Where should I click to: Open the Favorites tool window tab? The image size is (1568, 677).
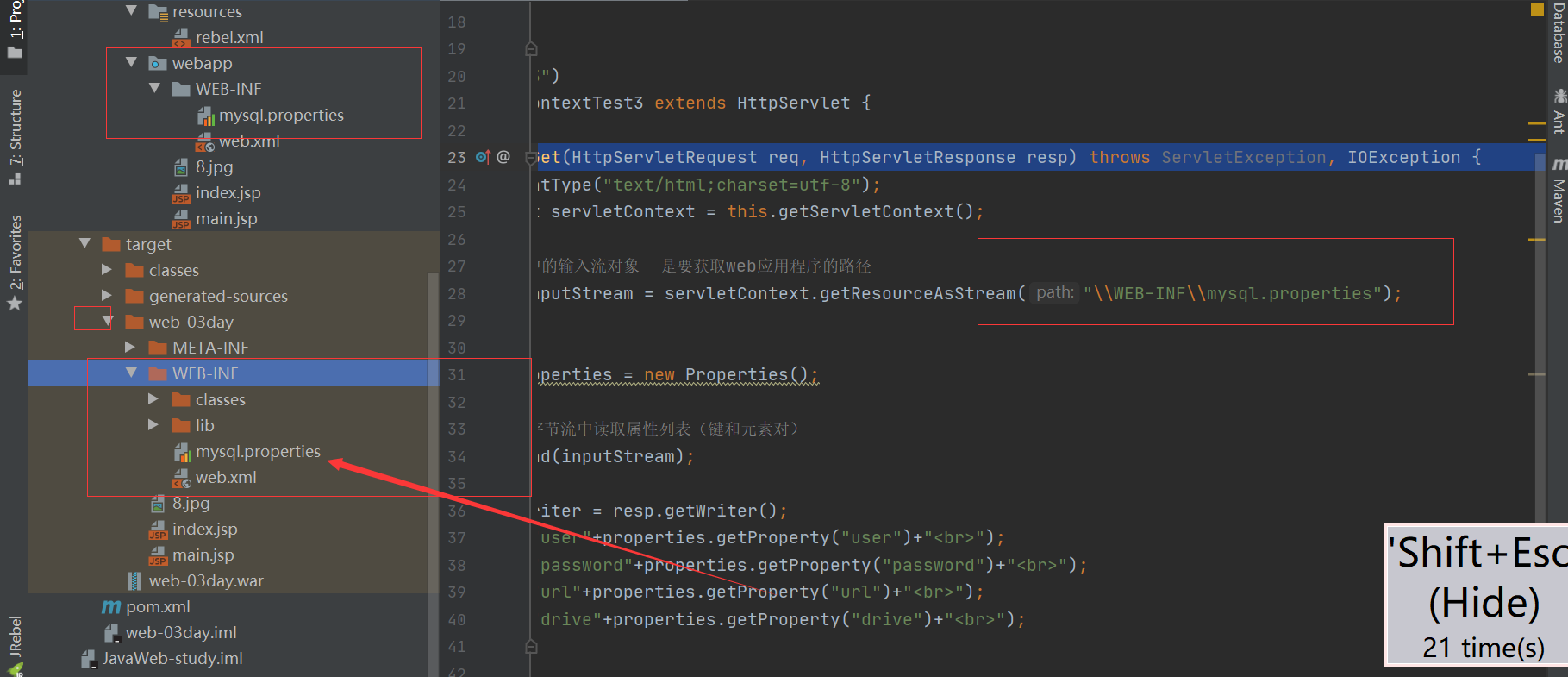coord(15,262)
